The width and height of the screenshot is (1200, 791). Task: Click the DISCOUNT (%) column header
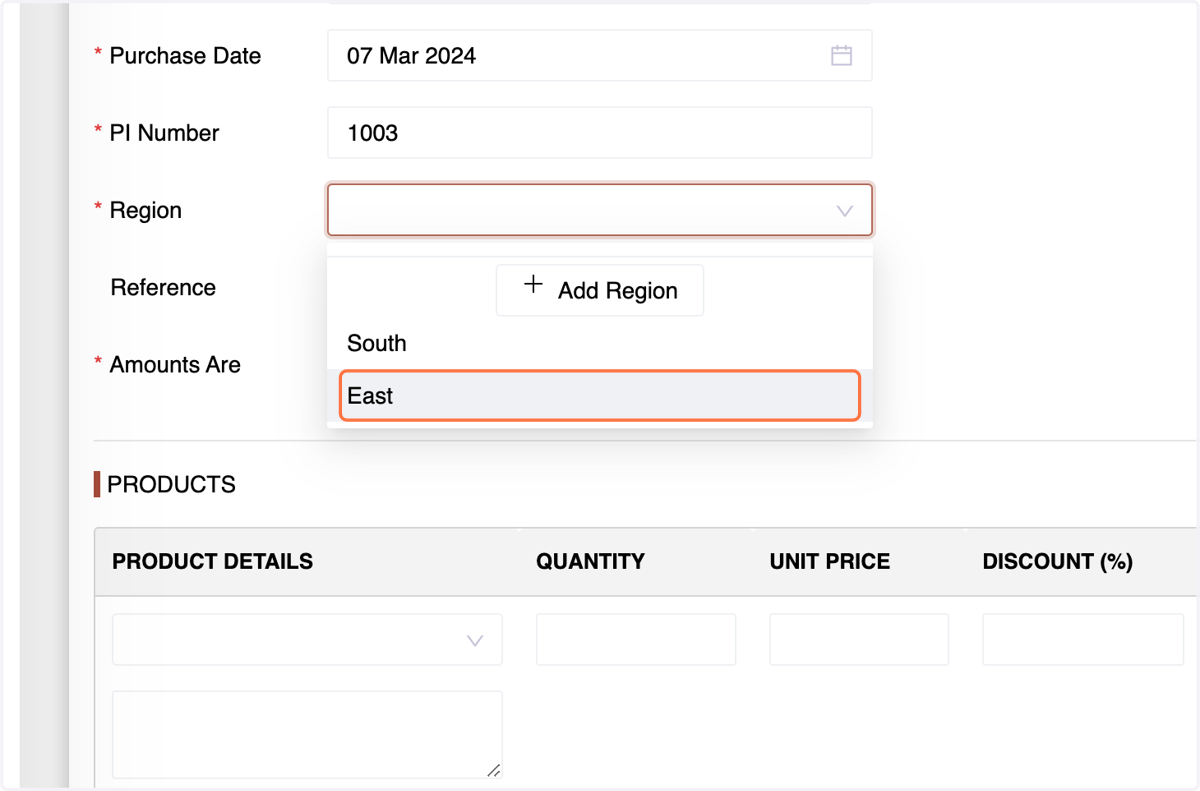pos(1058,562)
